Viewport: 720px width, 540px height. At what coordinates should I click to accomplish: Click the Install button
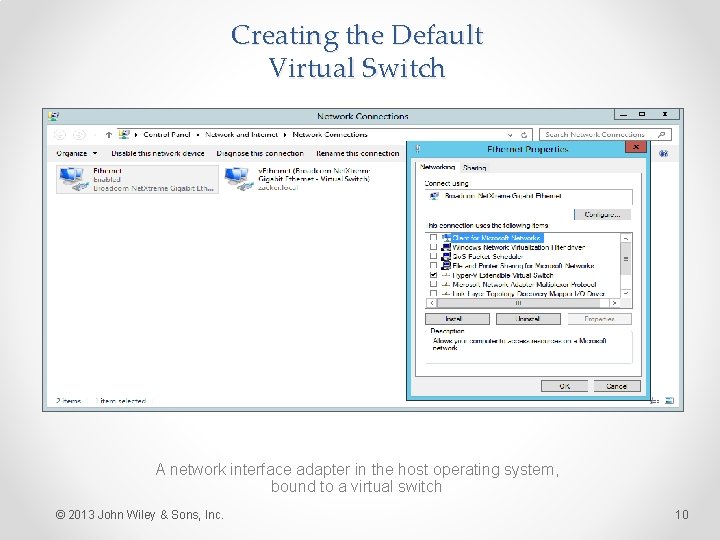click(457, 319)
